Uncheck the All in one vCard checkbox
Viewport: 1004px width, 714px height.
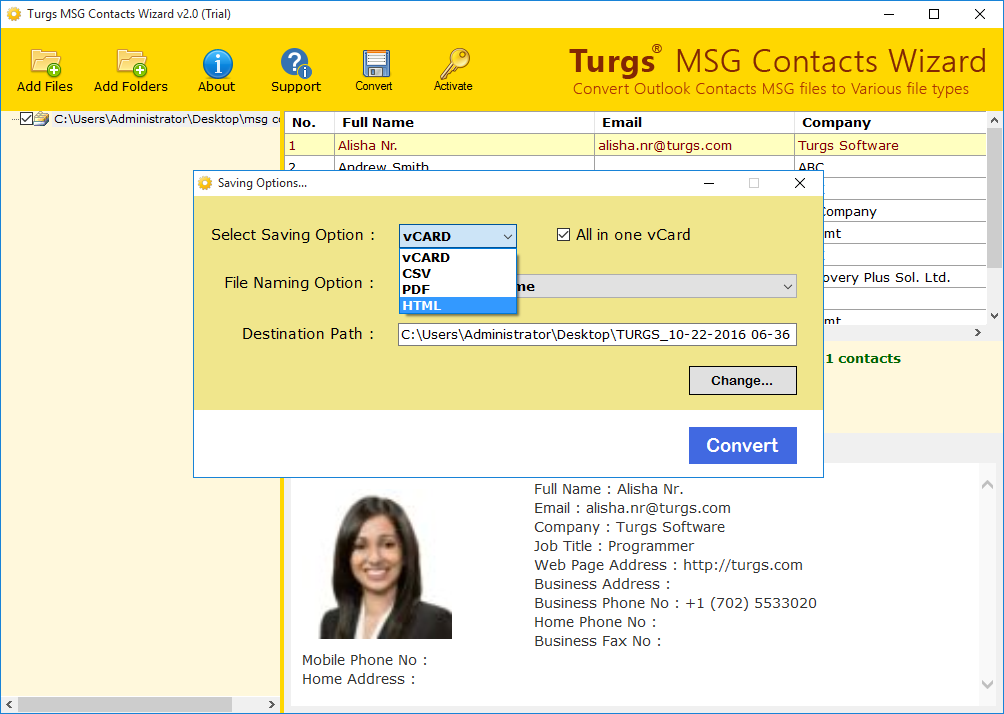(x=563, y=235)
